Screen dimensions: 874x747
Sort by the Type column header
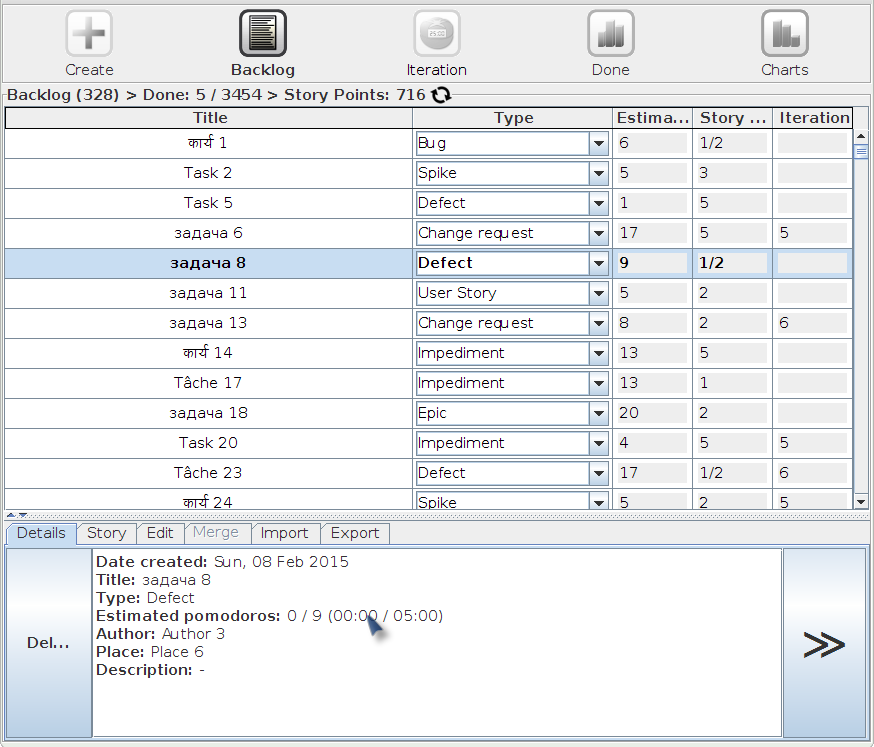click(x=513, y=118)
